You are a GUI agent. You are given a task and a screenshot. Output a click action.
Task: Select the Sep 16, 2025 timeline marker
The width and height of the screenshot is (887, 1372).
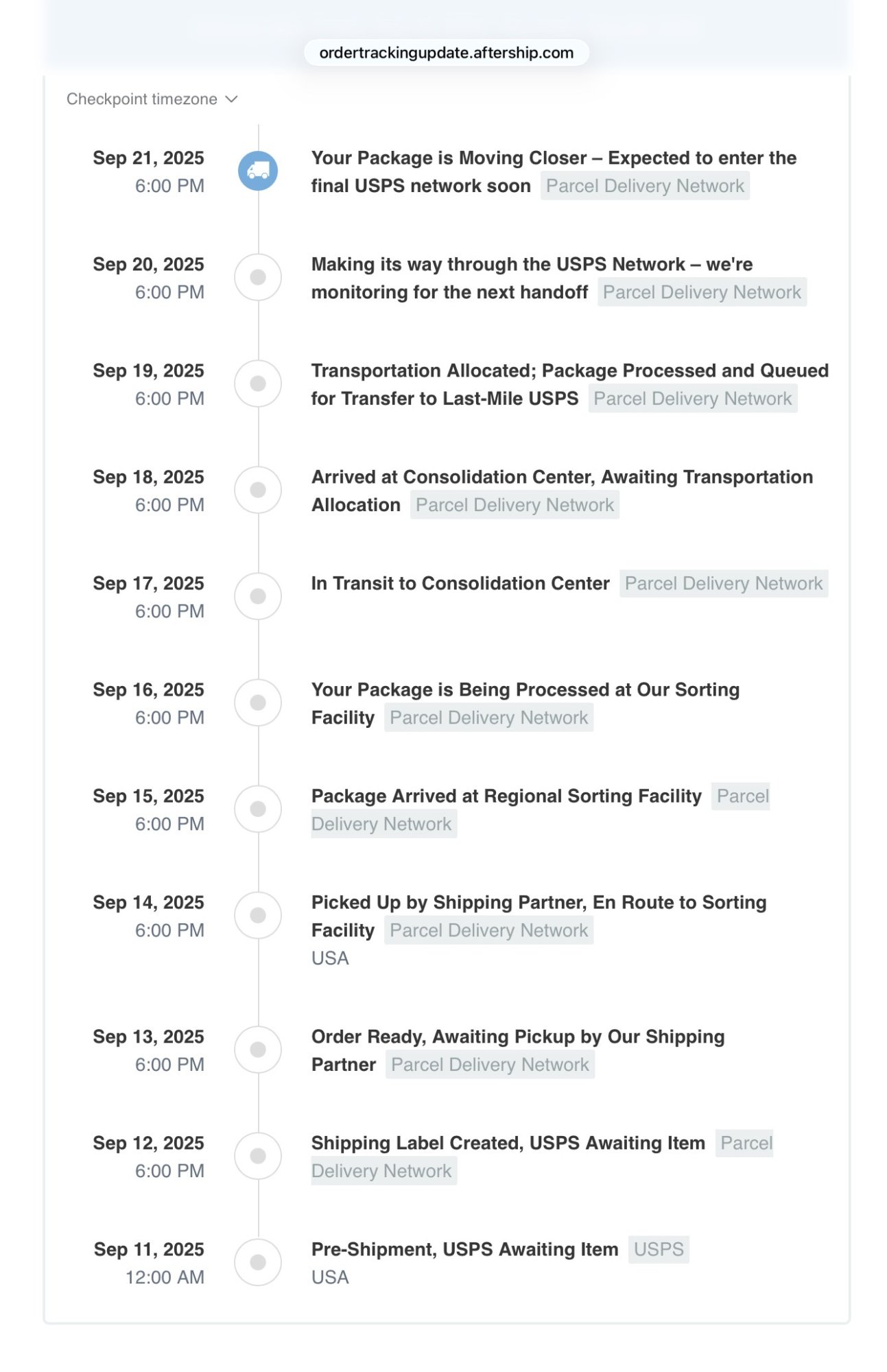click(x=258, y=702)
